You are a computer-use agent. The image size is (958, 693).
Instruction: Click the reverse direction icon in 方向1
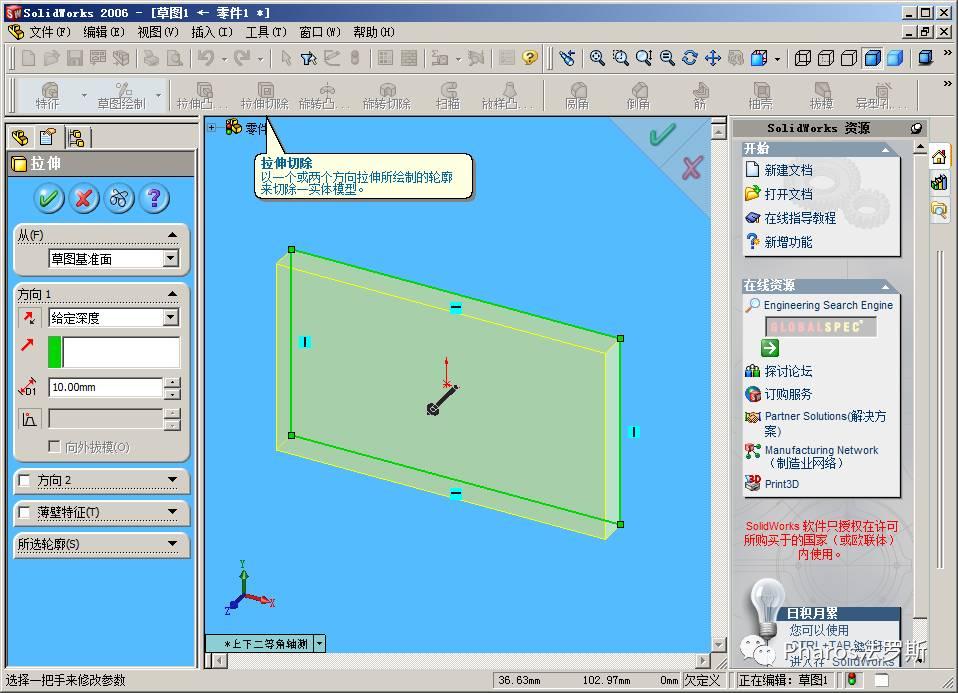point(29,318)
